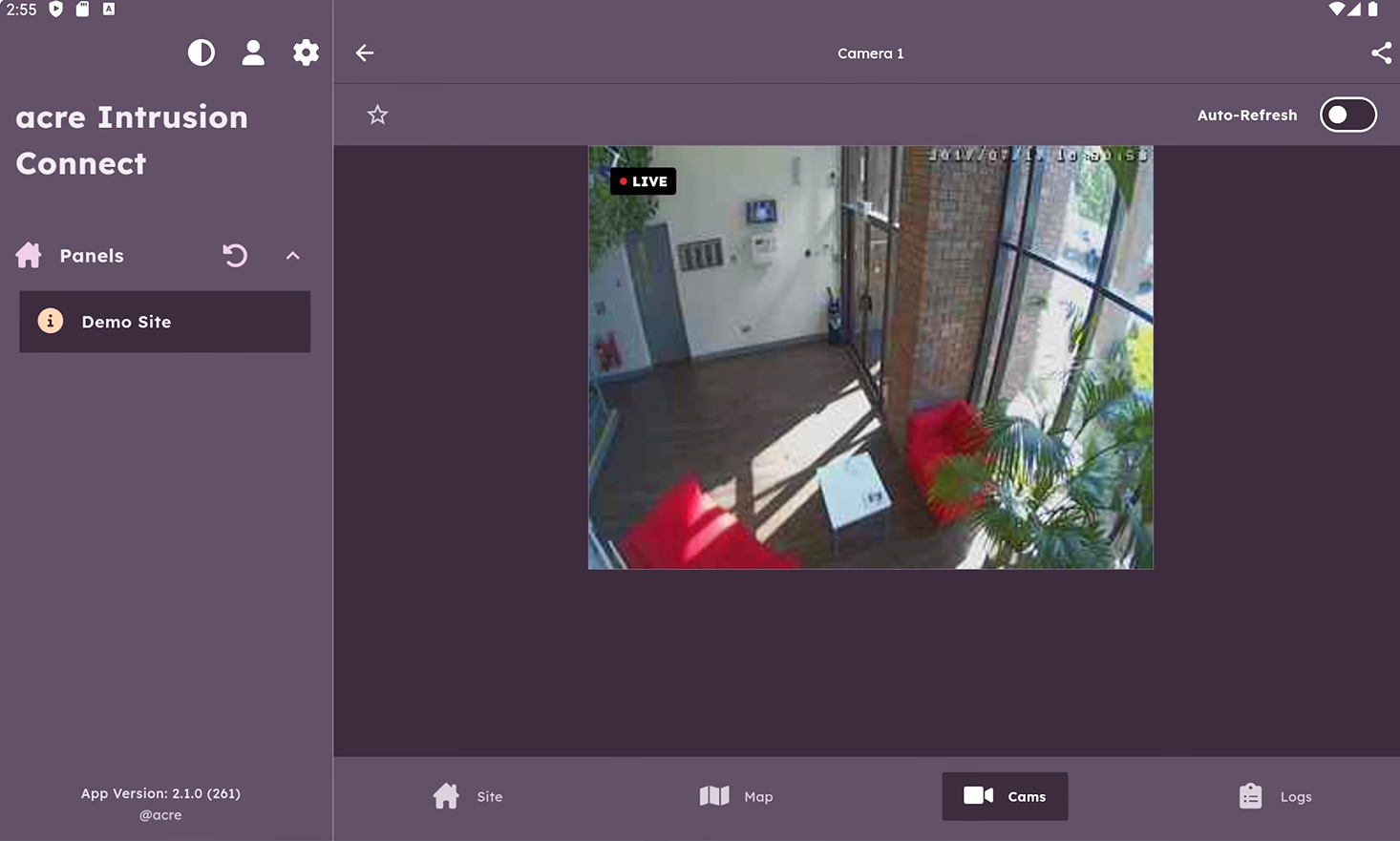
Task: Go back using the left arrow
Action: 365,53
